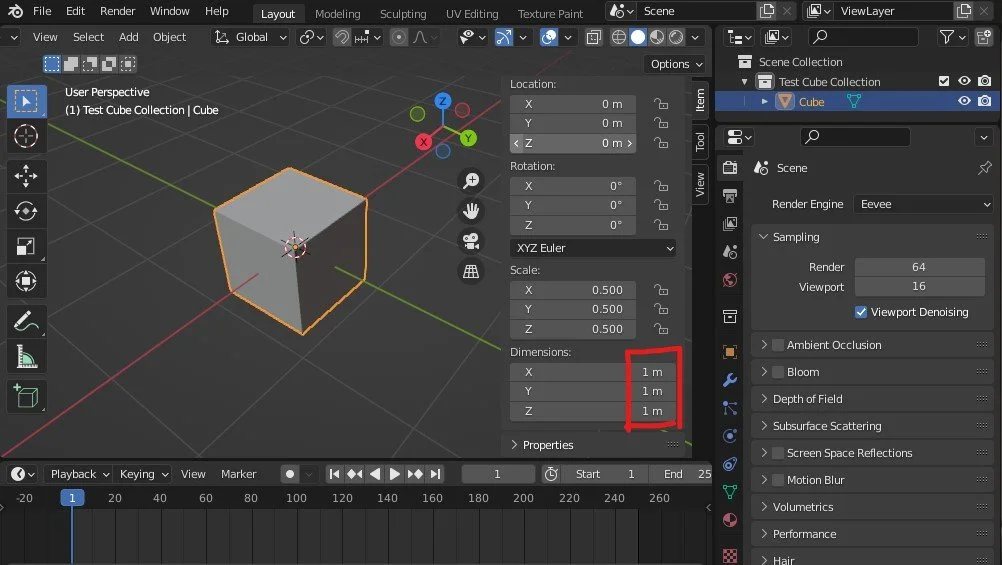Switch perspective/orthographic grid icon
The height and width of the screenshot is (565, 1002).
[471, 271]
